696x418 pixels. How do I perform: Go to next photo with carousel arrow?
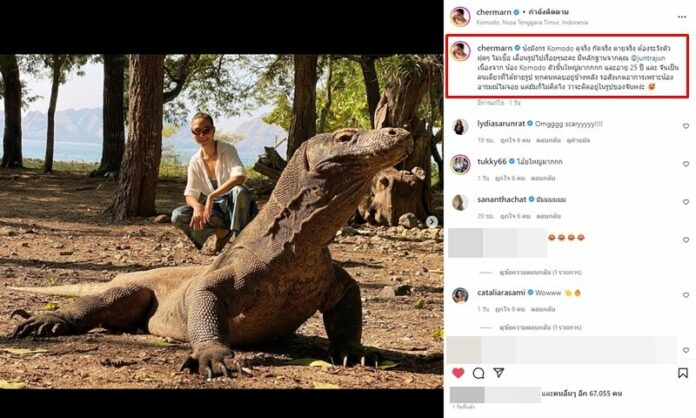432,222
